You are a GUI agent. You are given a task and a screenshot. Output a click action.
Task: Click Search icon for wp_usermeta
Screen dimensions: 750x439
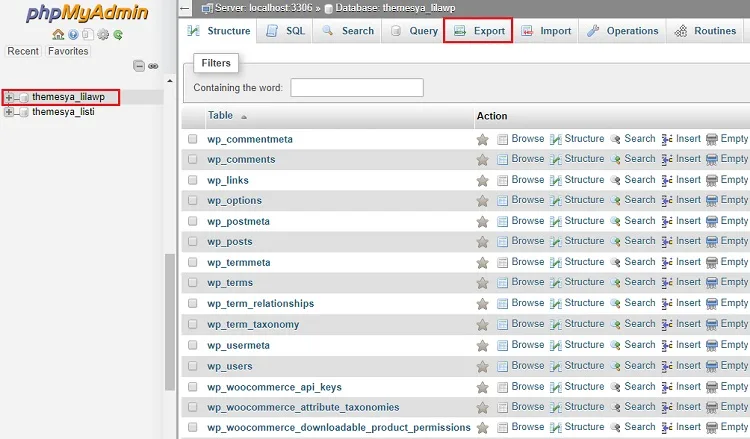click(616, 345)
